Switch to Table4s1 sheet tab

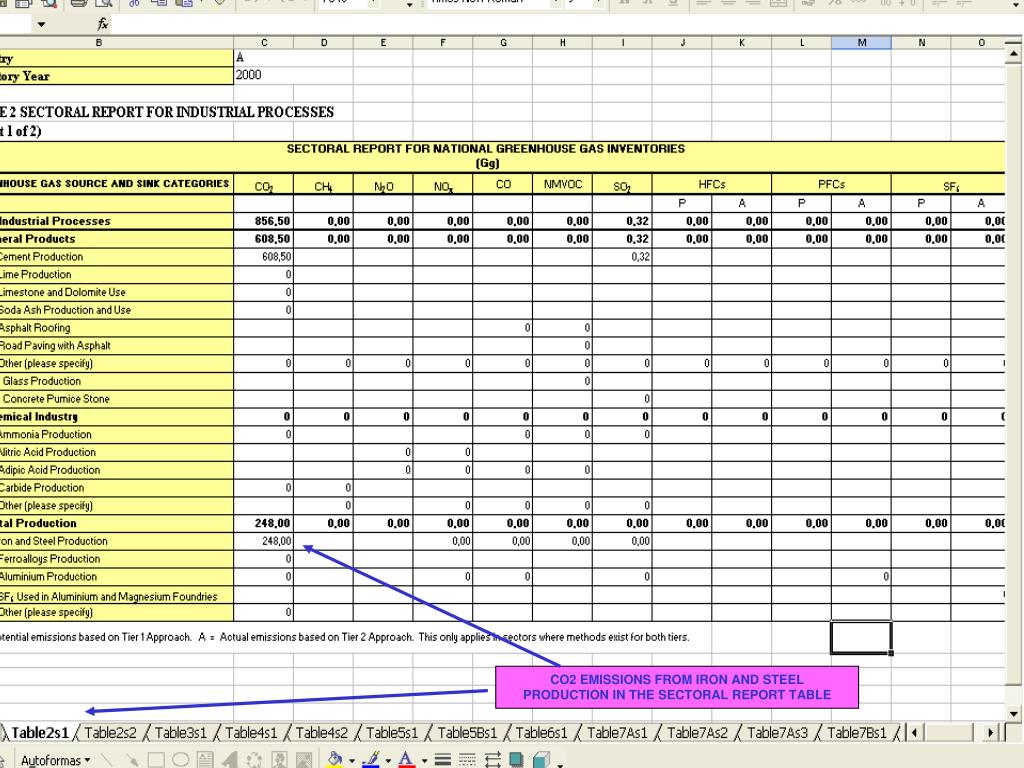pos(251,733)
